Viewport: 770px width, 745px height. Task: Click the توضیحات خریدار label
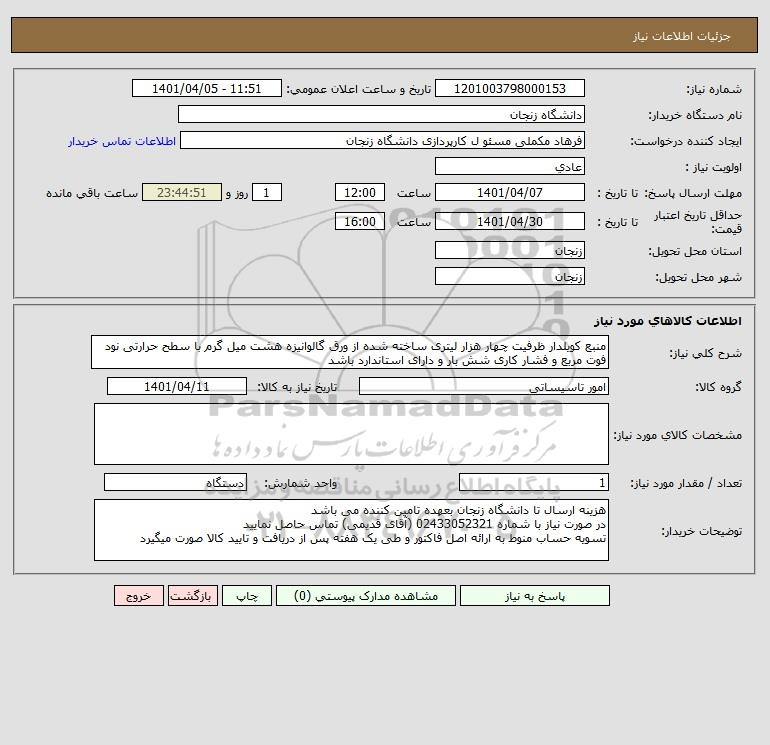(702, 531)
